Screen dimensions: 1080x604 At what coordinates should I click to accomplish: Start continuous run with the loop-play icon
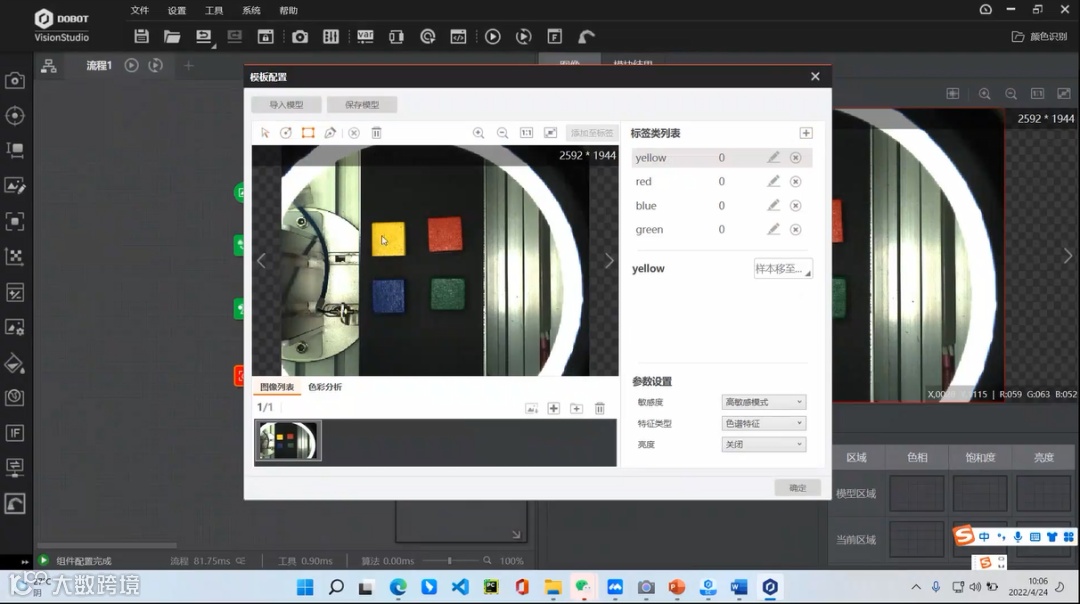click(x=523, y=37)
